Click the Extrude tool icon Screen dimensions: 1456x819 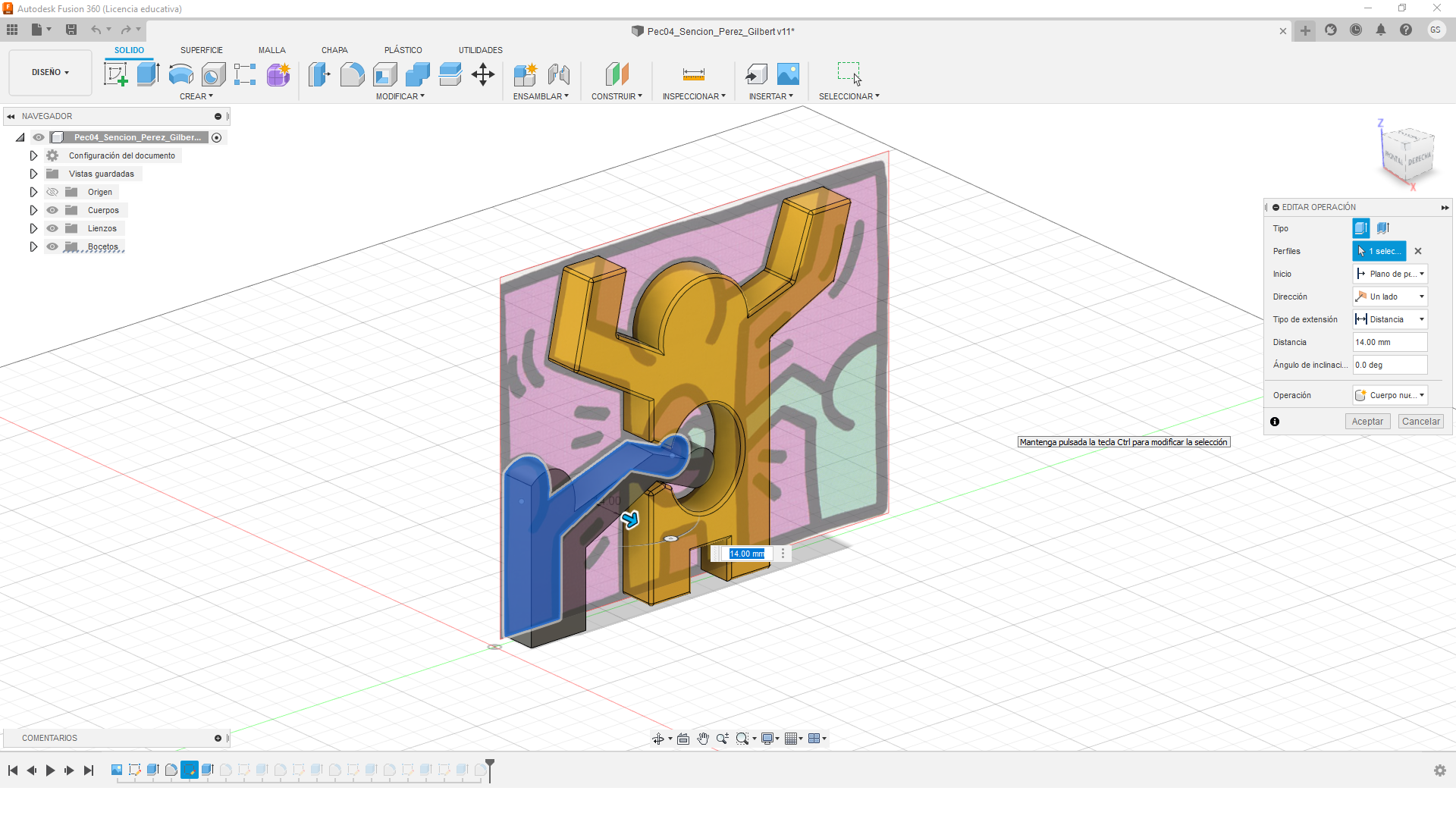[148, 74]
